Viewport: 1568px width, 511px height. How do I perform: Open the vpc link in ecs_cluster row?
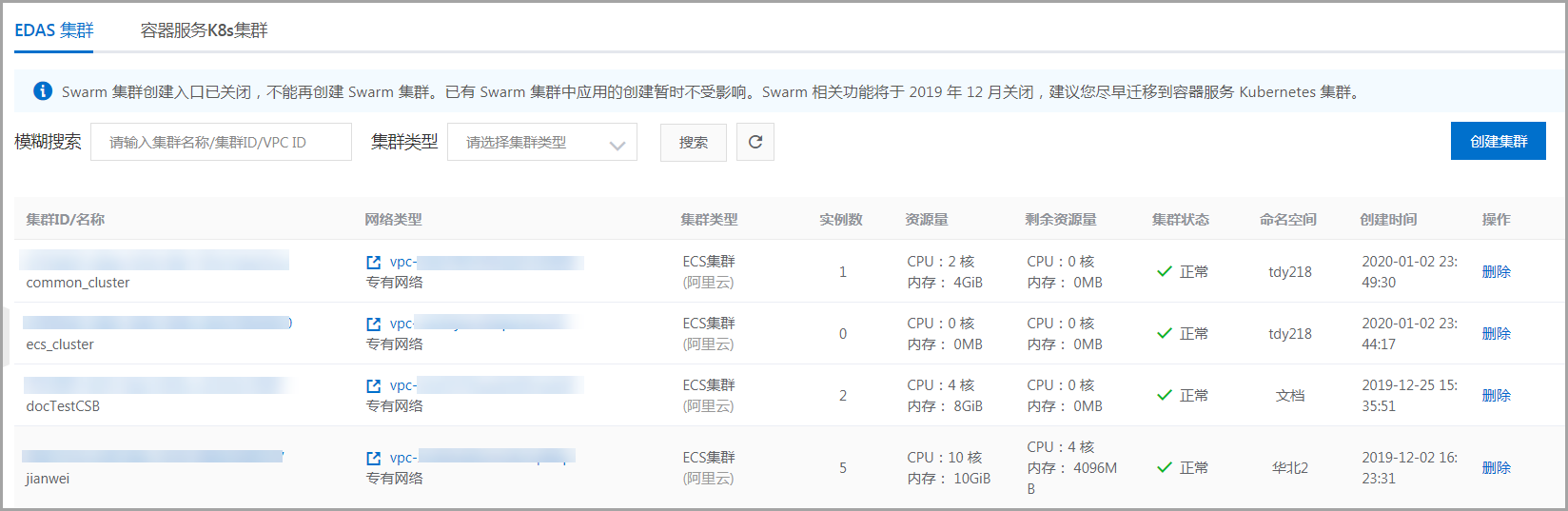click(481, 324)
